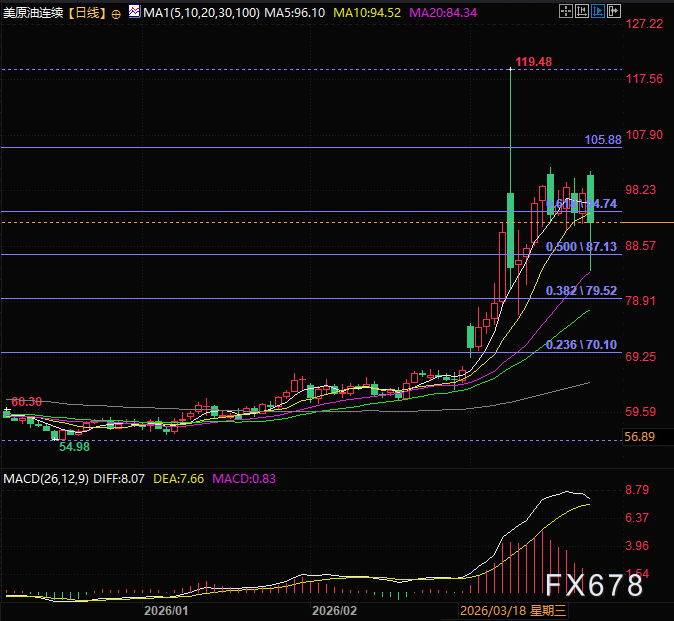Click the 美原油连续 instrument name

(x=34, y=13)
